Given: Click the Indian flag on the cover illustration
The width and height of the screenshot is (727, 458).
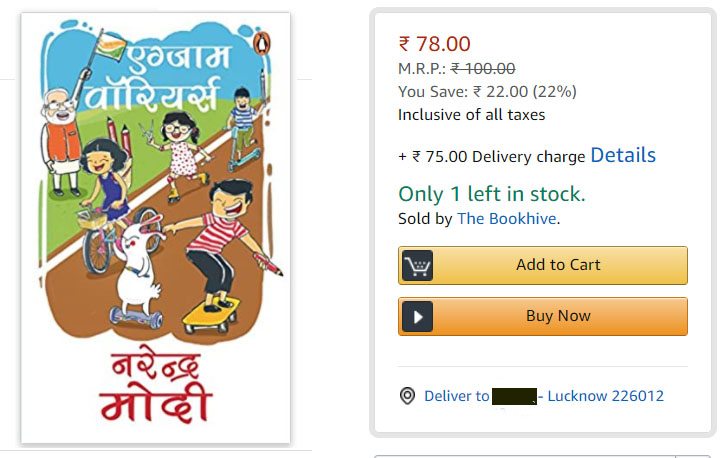Looking at the screenshot, I should tap(109, 46).
